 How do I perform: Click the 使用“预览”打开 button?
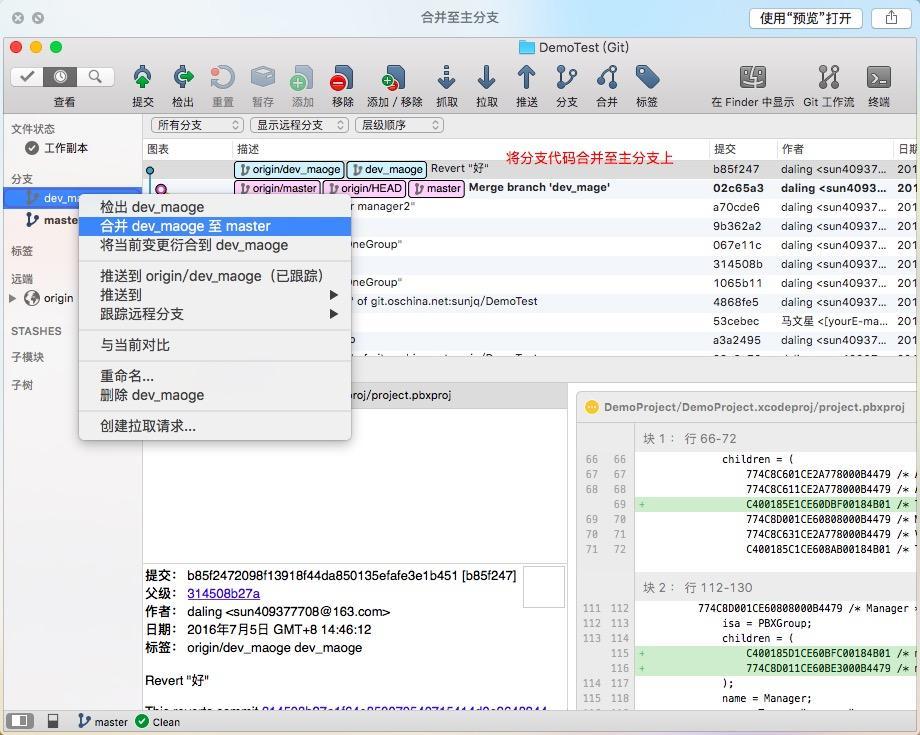(x=806, y=18)
